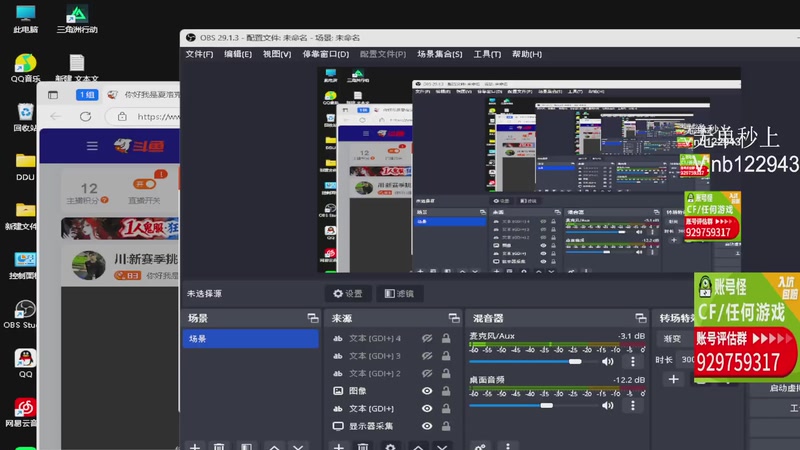Move selected source down in 来源
The height and width of the screenshot is (450, 800).
pos(442,447)
